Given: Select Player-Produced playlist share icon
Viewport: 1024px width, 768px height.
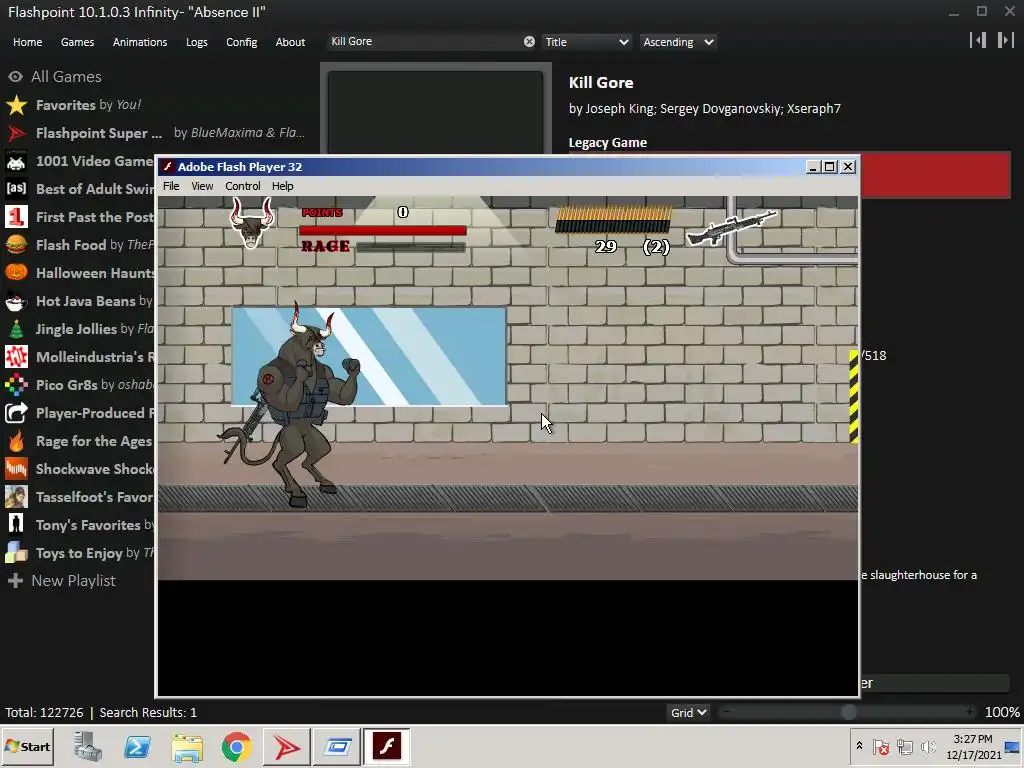Looking at the screenshot, I should click(x=16, y=413).
